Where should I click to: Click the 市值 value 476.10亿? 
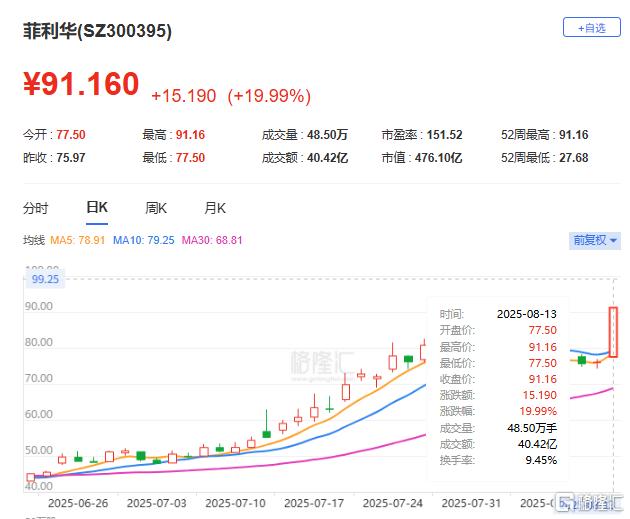coord(438,157)
